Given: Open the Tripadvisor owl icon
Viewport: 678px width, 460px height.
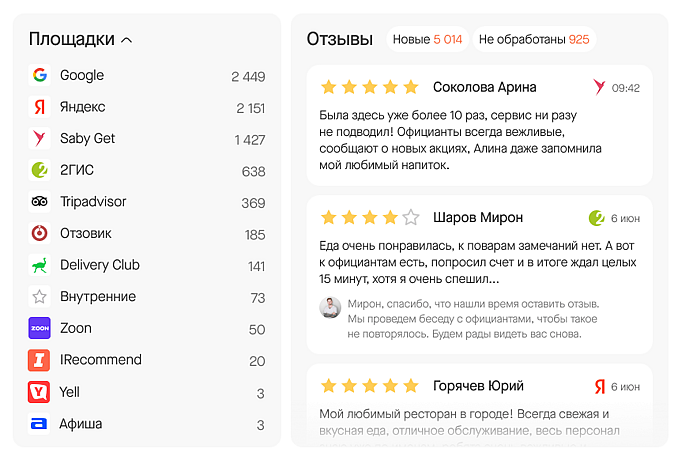Looking at the screenshot, I should click(40, 202).
